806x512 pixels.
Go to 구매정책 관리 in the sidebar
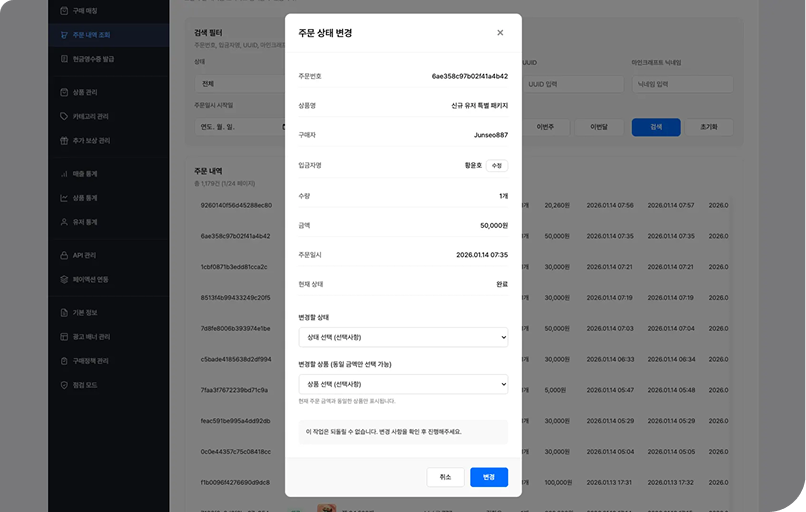pyautogui.click(x=108, y=361)
